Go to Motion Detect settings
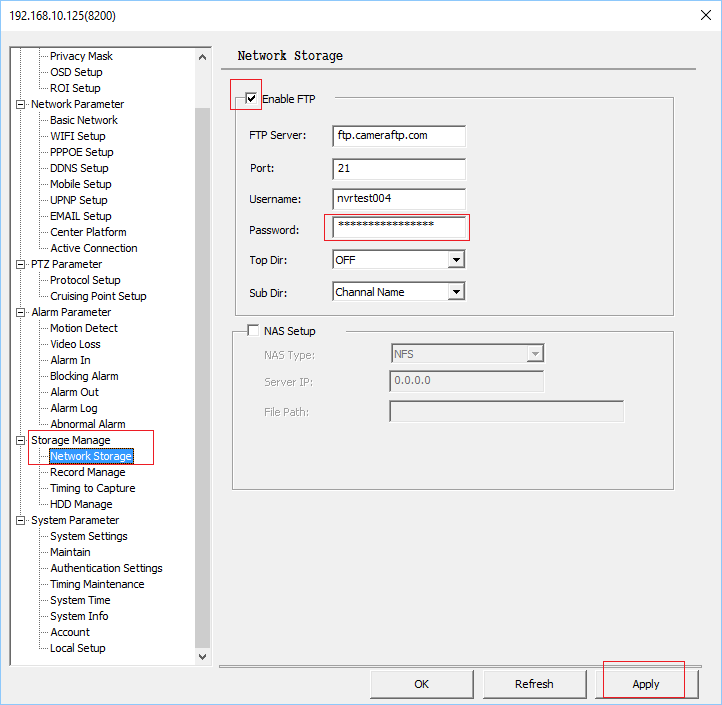This screenshot has width=722, height=705. pos(83,328)
